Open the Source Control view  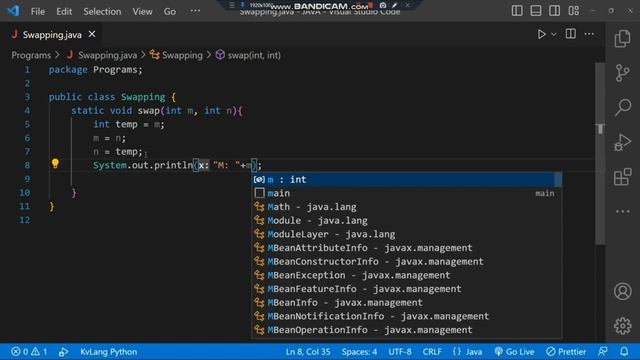[x=622, y=73]
